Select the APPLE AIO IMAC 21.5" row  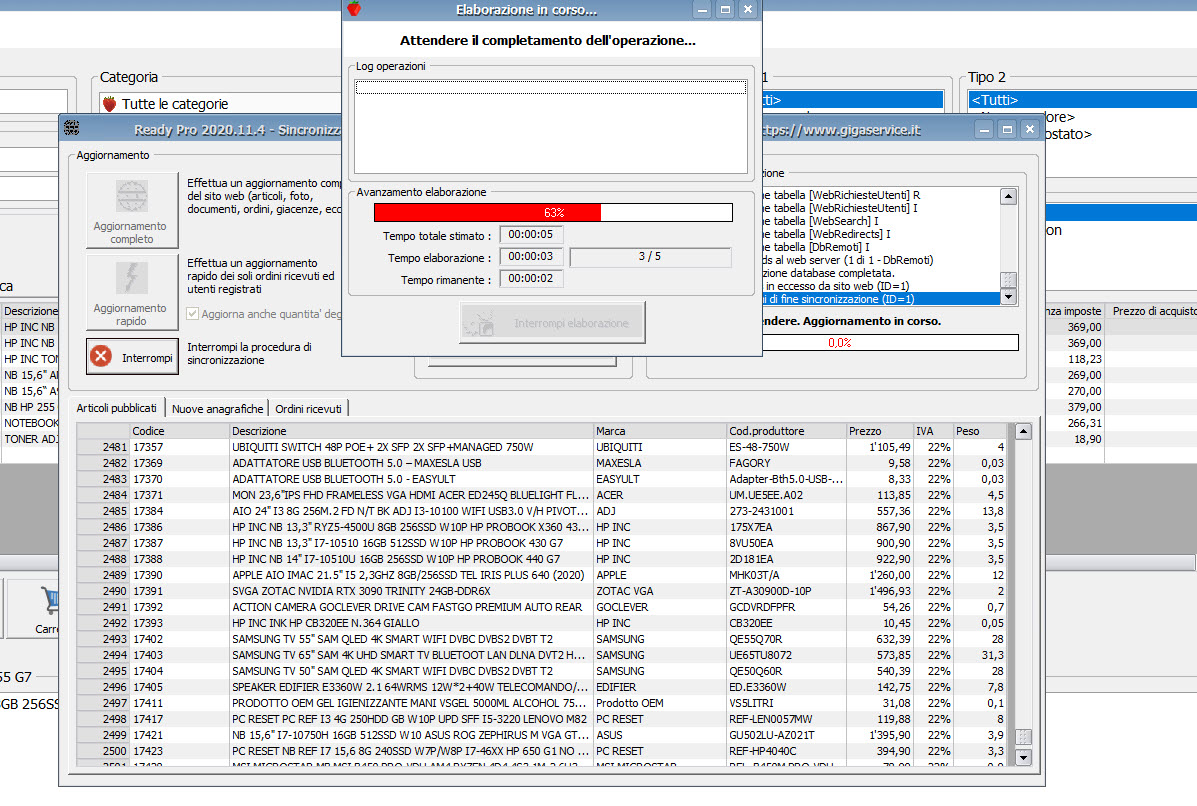(542, 575)
